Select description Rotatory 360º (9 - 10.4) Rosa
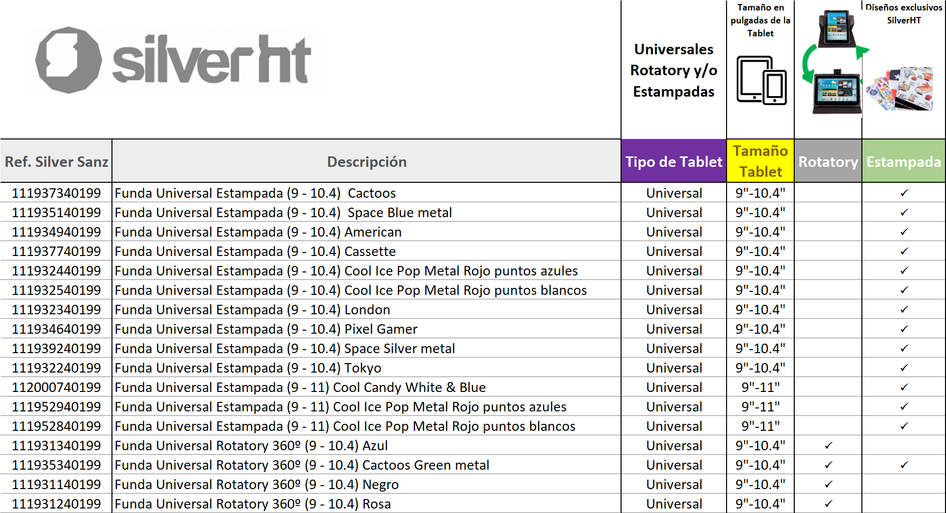 253,503
